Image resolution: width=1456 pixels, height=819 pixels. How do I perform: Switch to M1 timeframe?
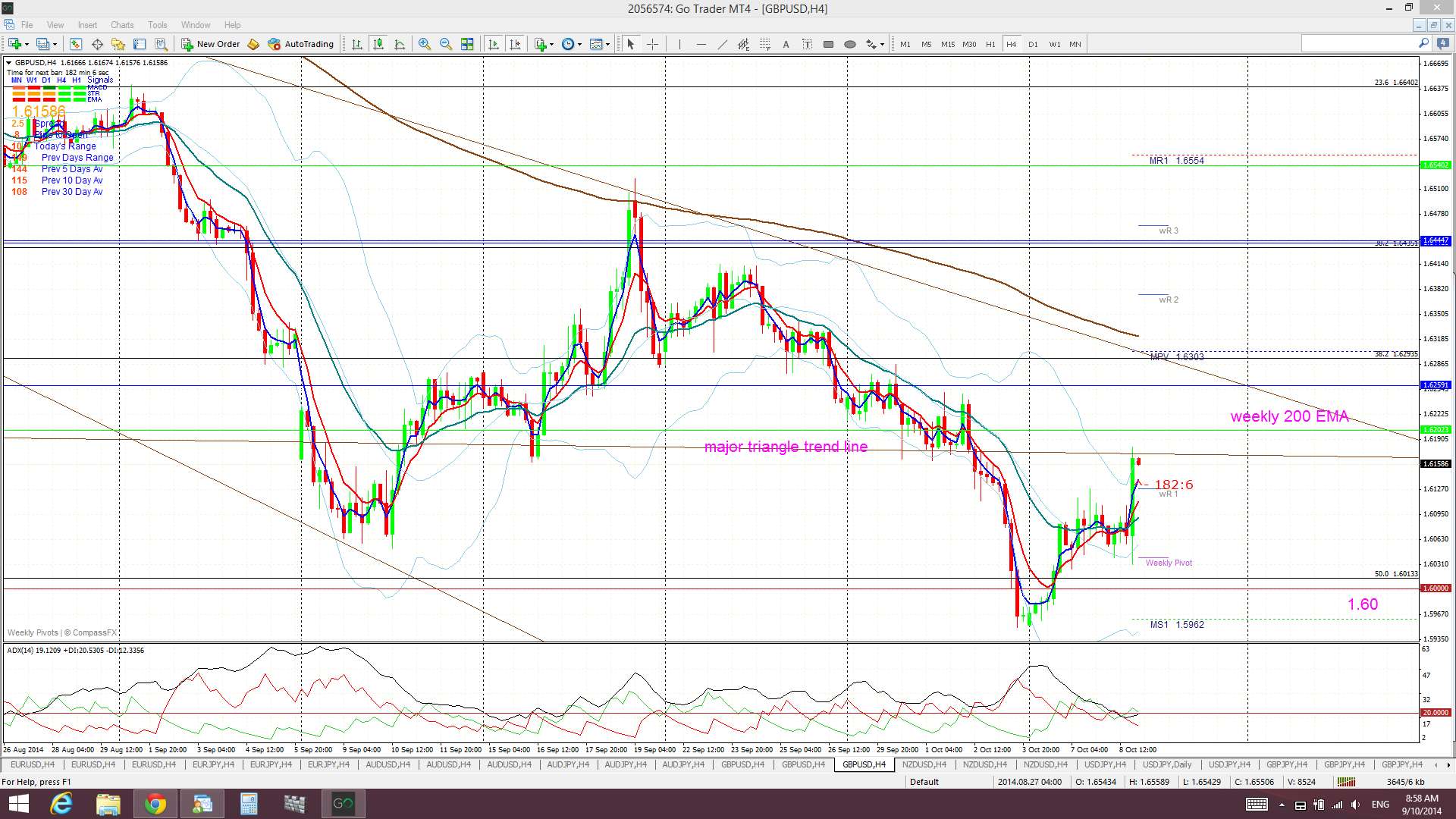coord(905,44)
